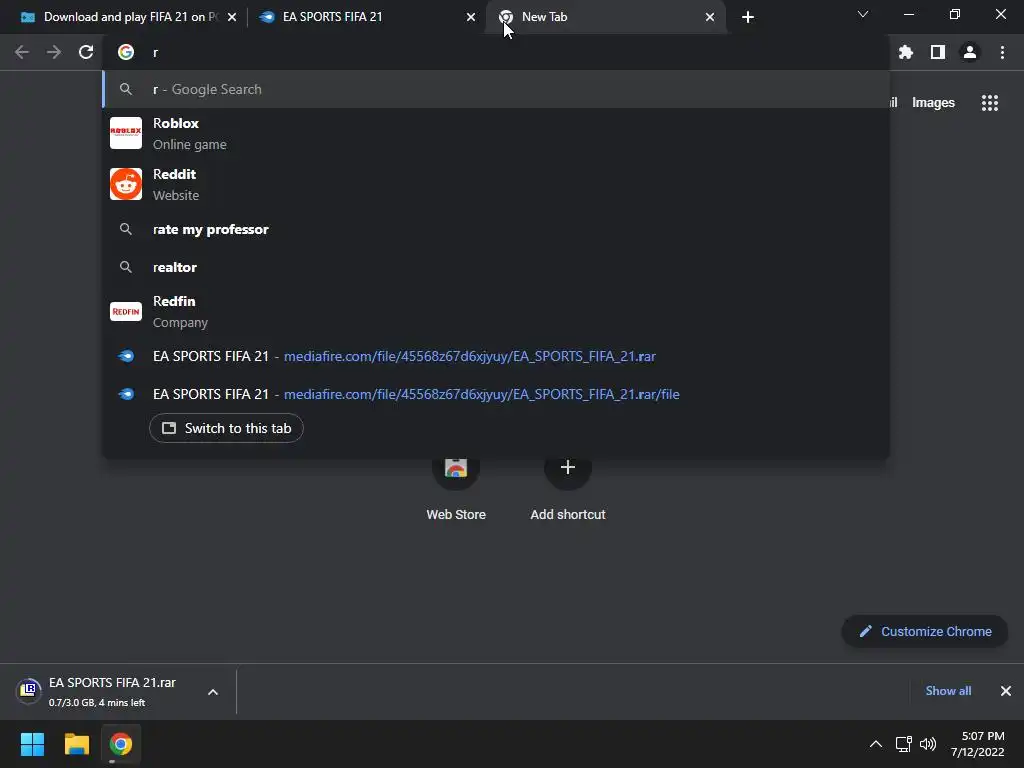Image resolution: width=1024 pixels, height=768 pixels.
Task: Choose the 'realtor' suggestion
Action: pos(496,267)
